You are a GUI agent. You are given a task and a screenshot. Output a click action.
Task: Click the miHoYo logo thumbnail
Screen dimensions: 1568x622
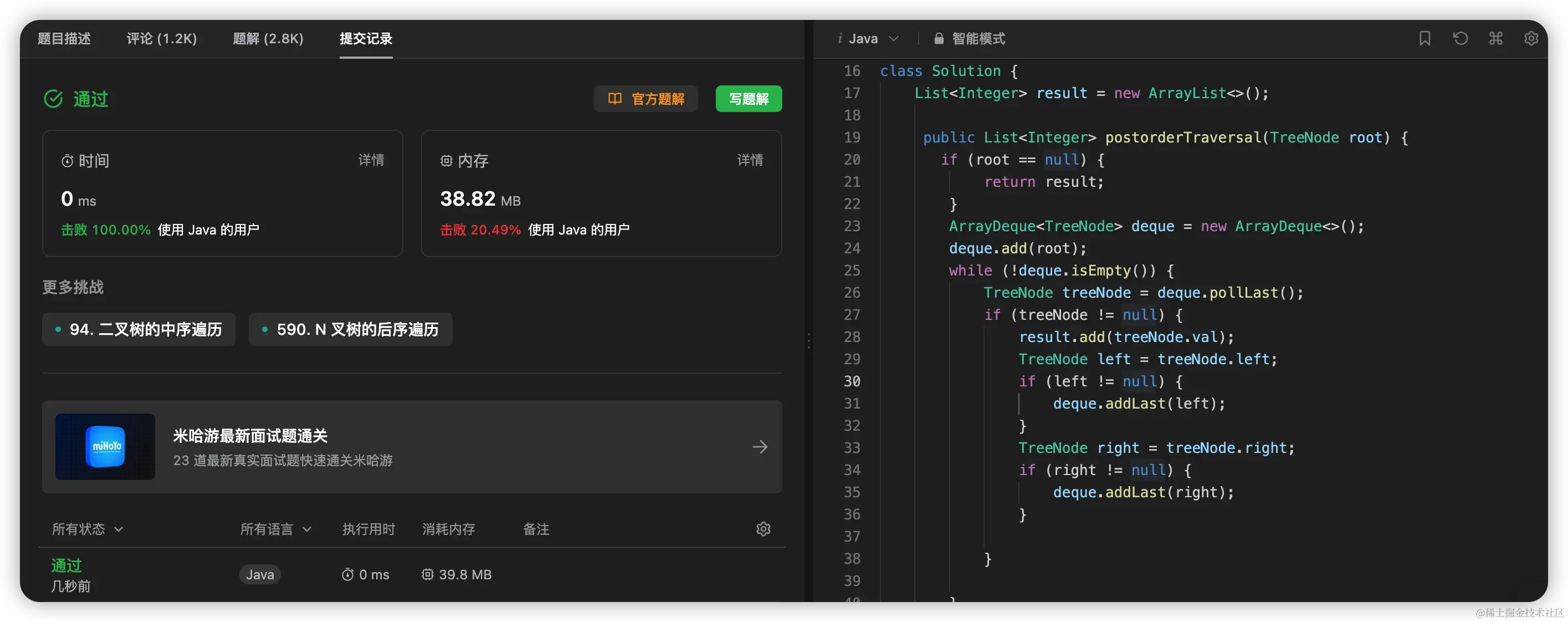click(105, 447)
